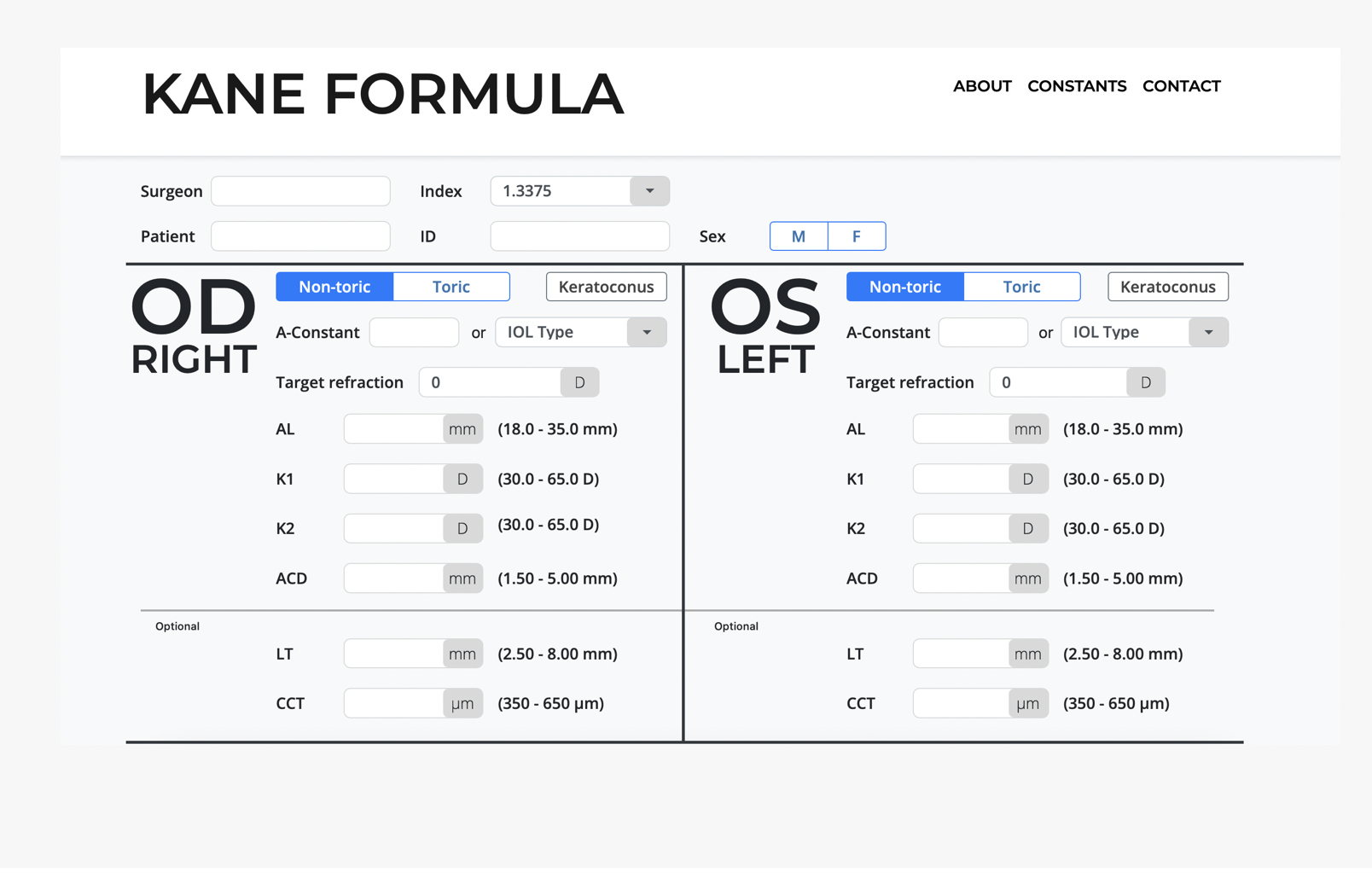
Task: Click the OD K2 input field
Action: click(x=394, y=528)
